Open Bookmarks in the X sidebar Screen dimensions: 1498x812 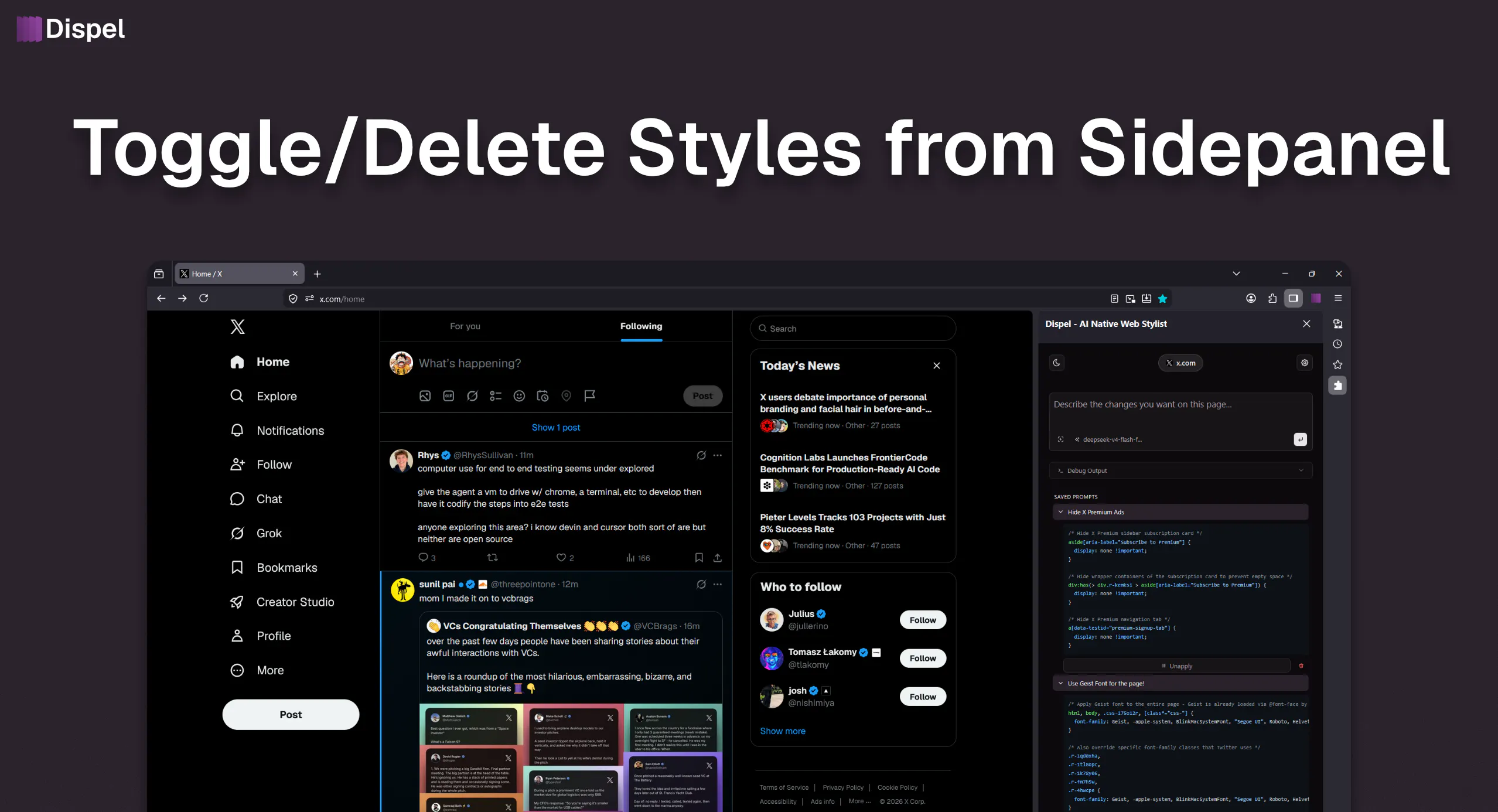point(274,568)
